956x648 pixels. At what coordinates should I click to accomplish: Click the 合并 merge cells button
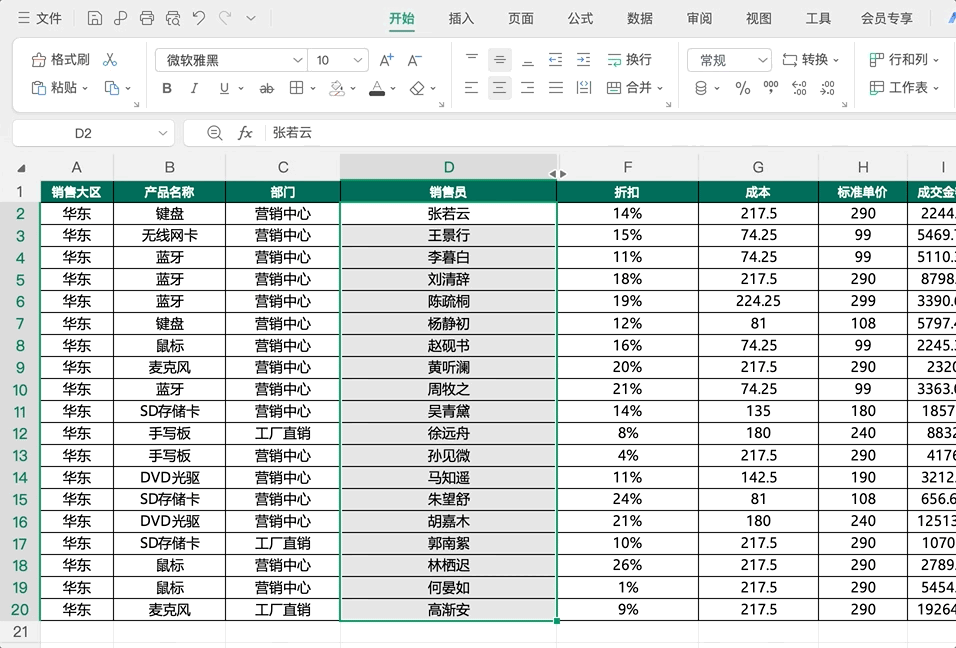click(635, 88)
